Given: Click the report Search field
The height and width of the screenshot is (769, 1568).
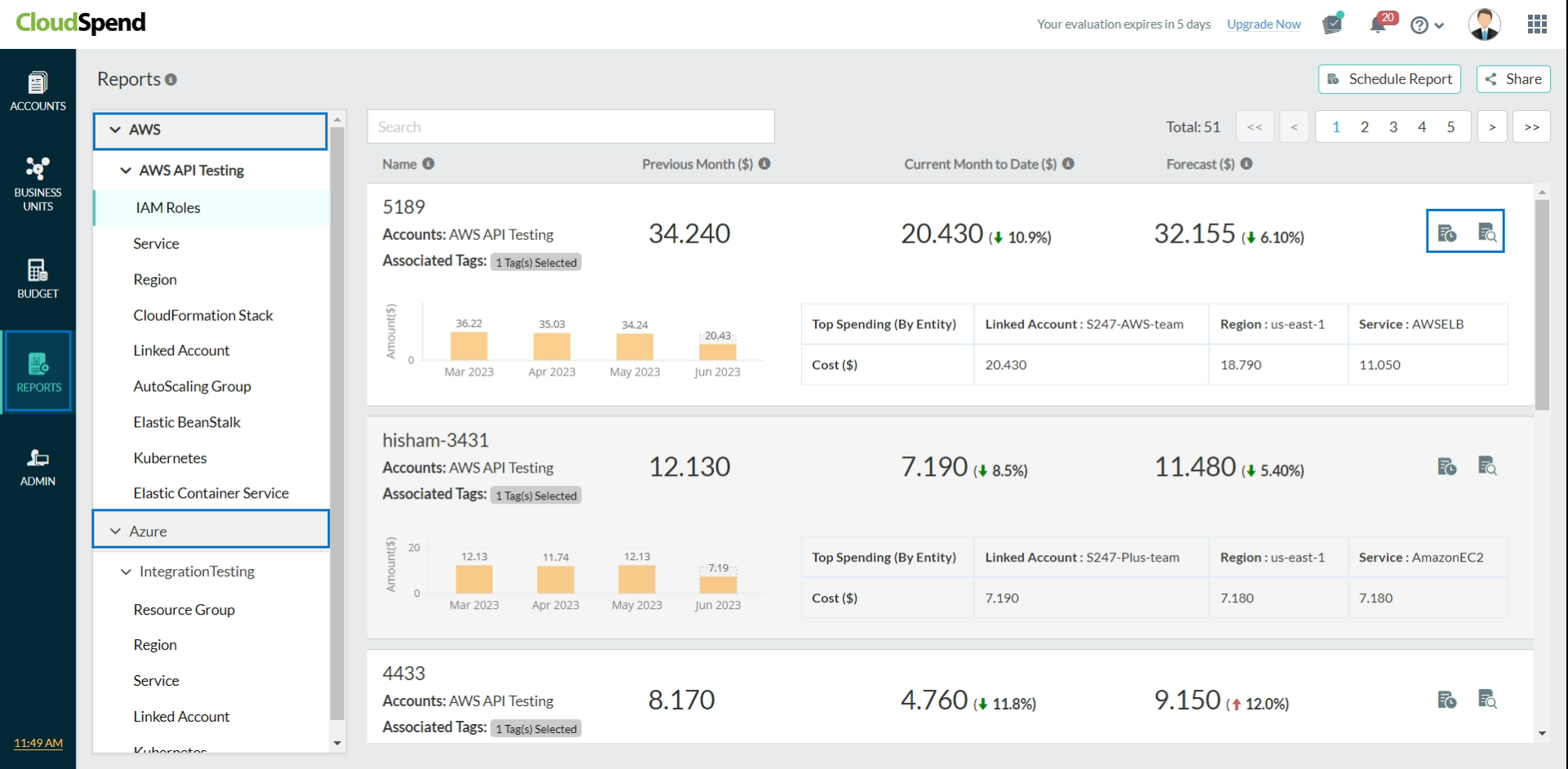Looking at the screenshot, I should [570, 127].
